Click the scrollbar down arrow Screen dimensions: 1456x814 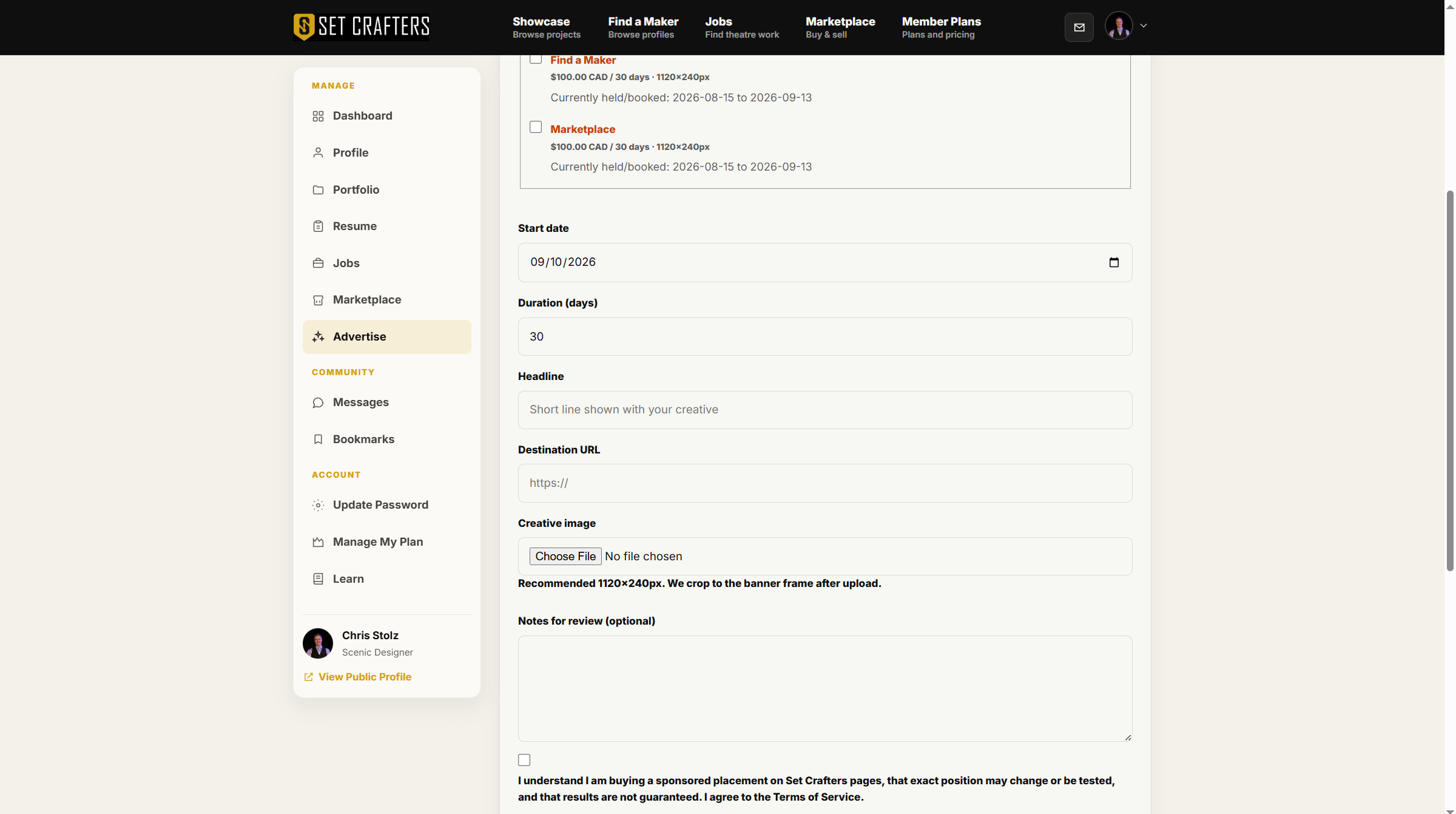point(1450,810)
